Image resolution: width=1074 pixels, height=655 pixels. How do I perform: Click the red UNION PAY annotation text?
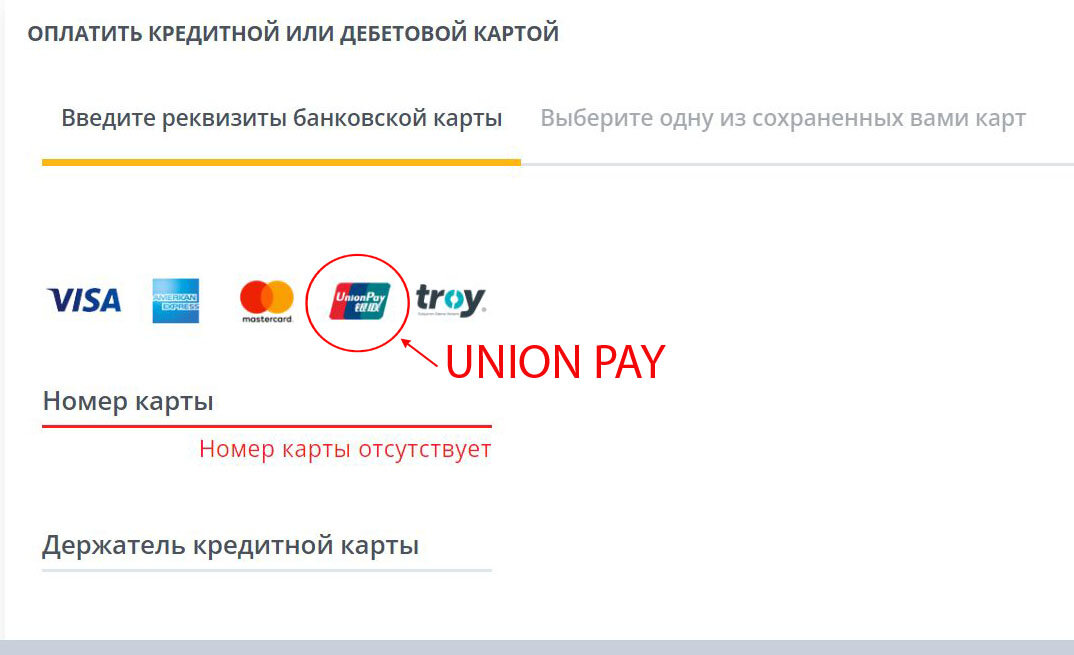[x=555, y=362]
